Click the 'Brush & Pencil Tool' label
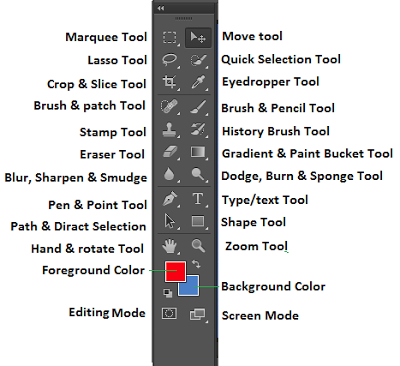 pos(278,108)
